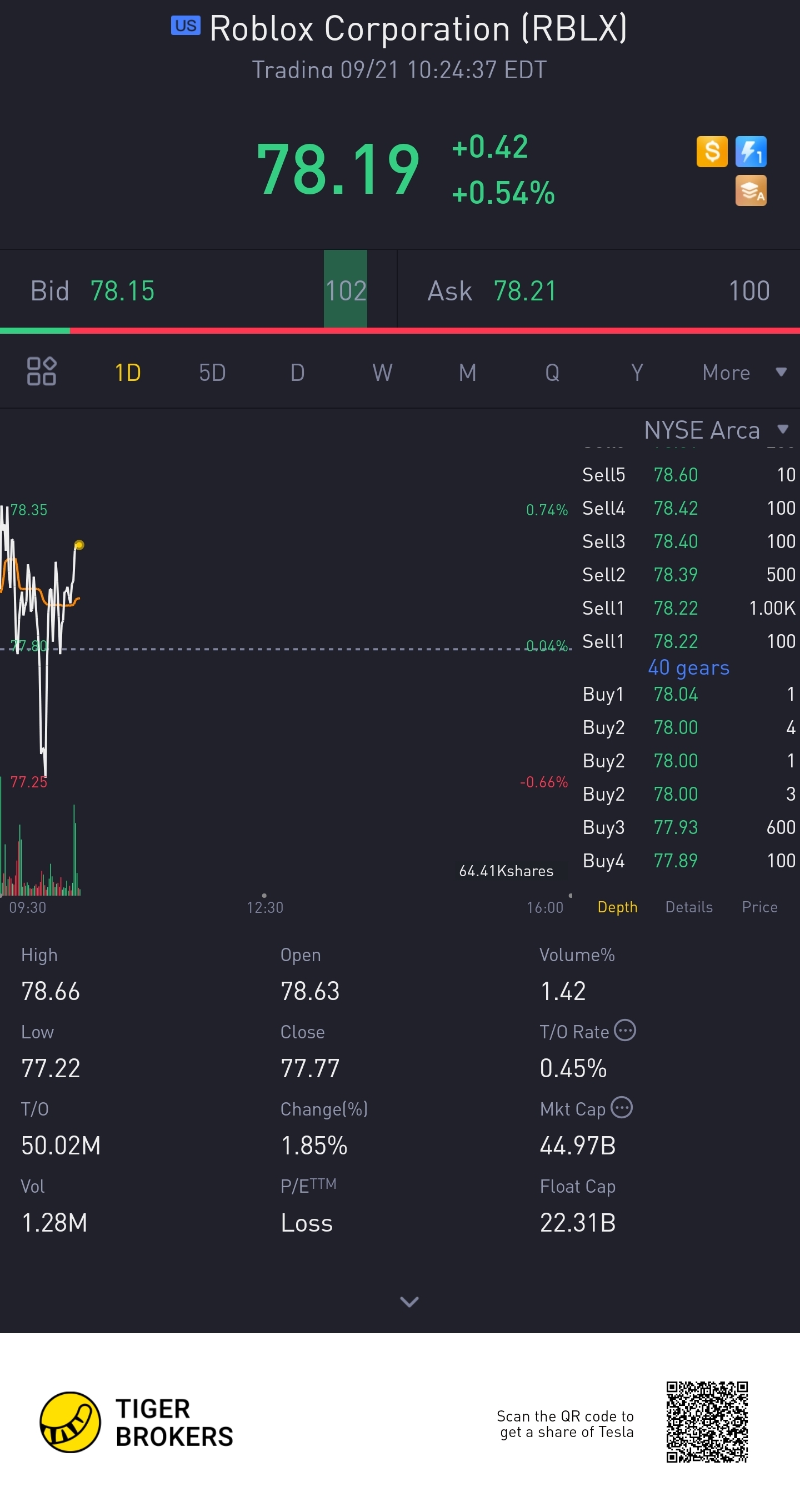Tap the ask size 100
Viewport: 800px width, 1512px height.
click(x=749, y=290)
